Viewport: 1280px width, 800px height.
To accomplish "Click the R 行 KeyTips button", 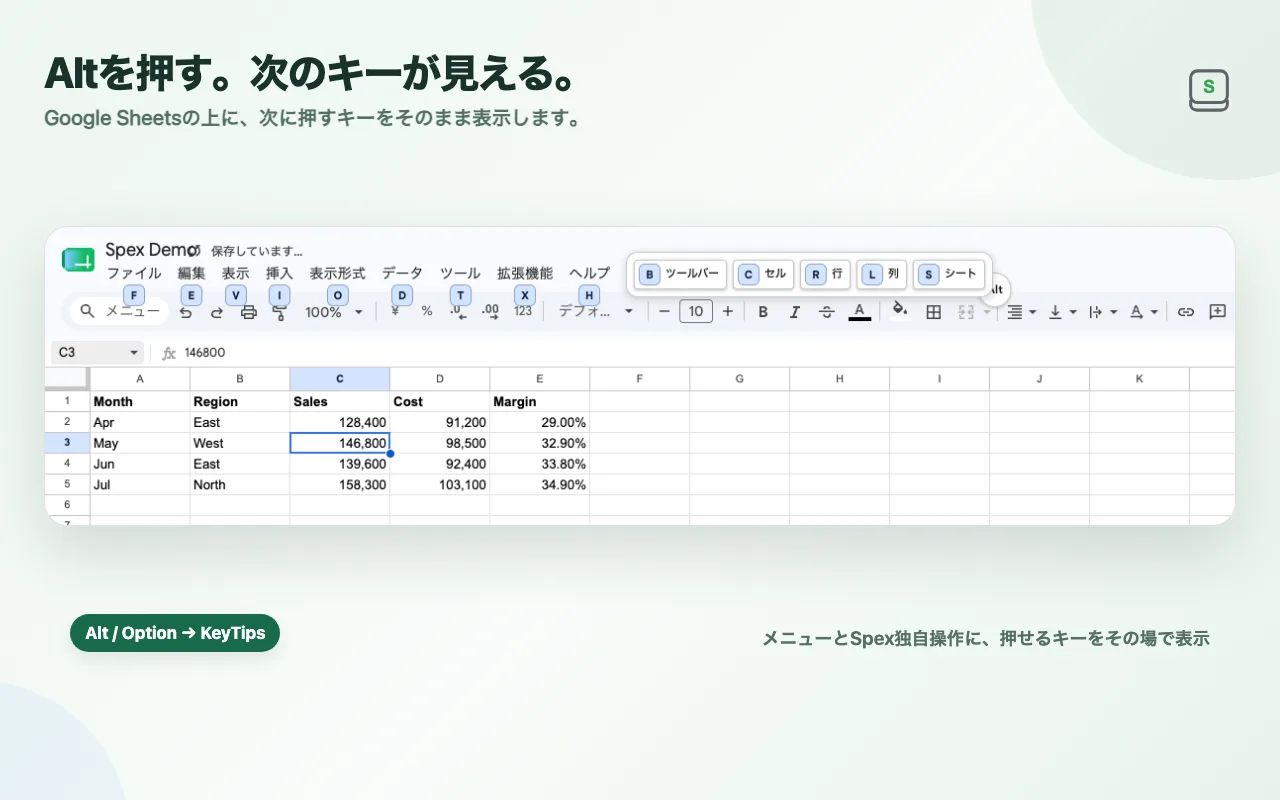I will tap(825, 274).
